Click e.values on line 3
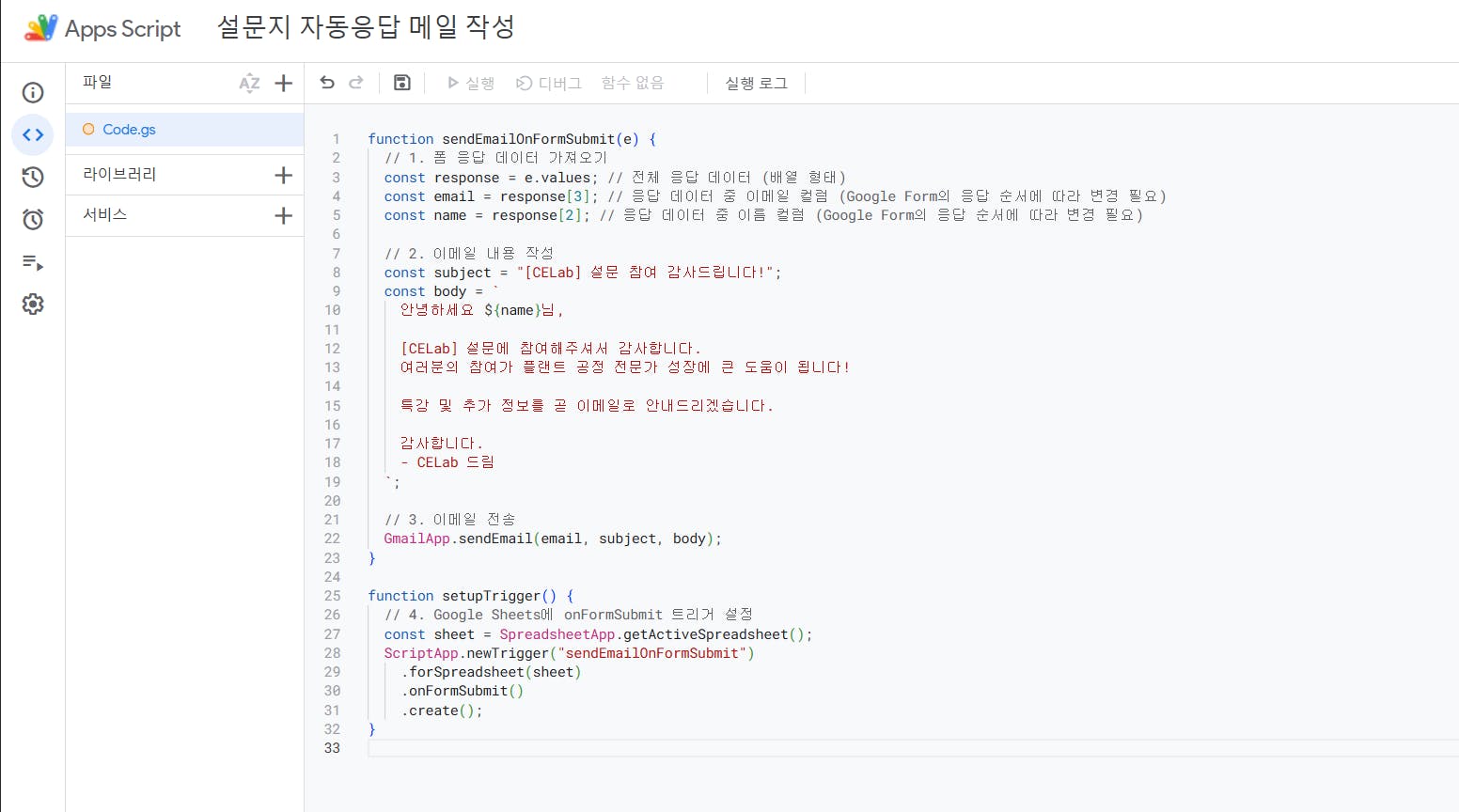 [557, 178]
